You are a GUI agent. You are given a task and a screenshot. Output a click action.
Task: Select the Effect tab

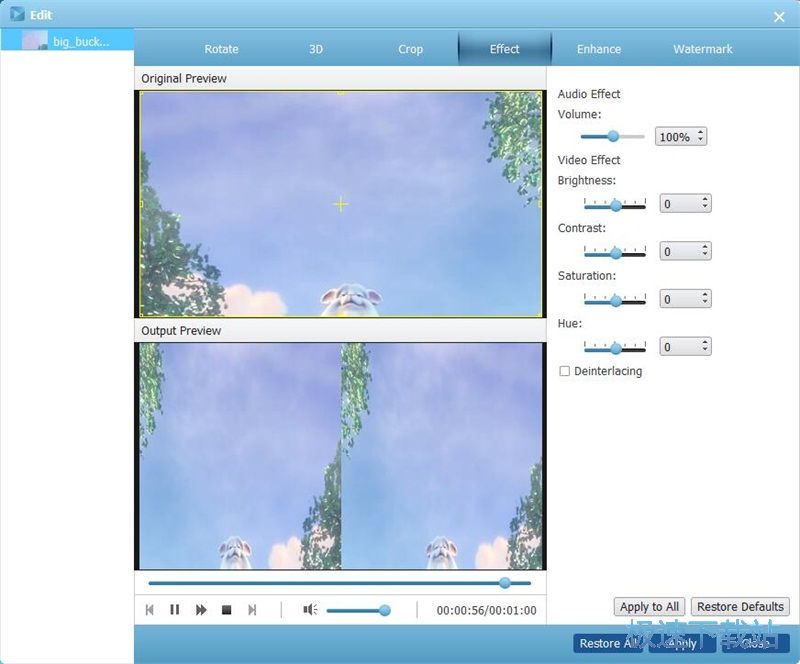(x=505, y=49)
